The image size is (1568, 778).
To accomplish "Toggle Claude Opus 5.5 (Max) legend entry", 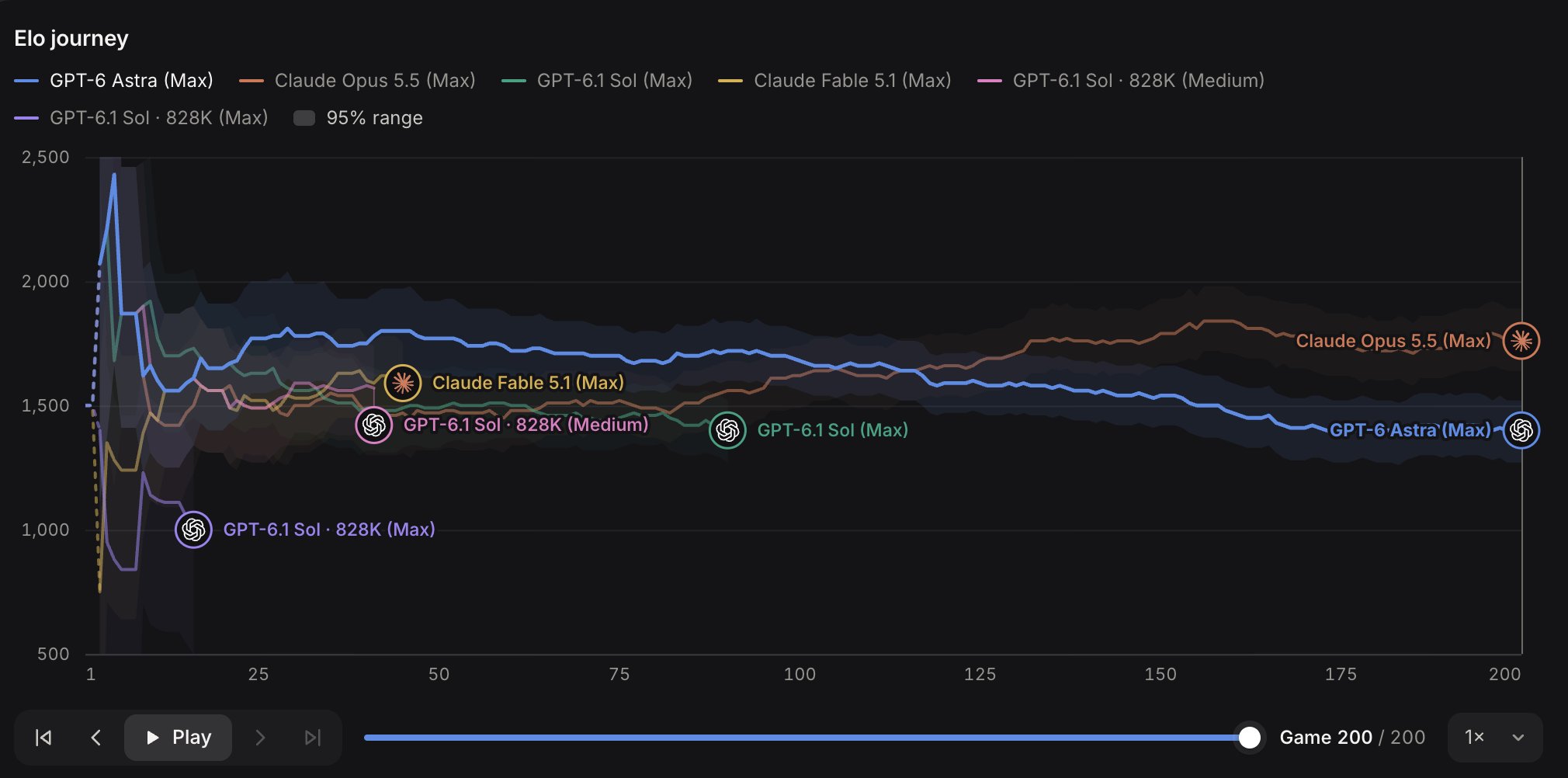I will point(357,81).
